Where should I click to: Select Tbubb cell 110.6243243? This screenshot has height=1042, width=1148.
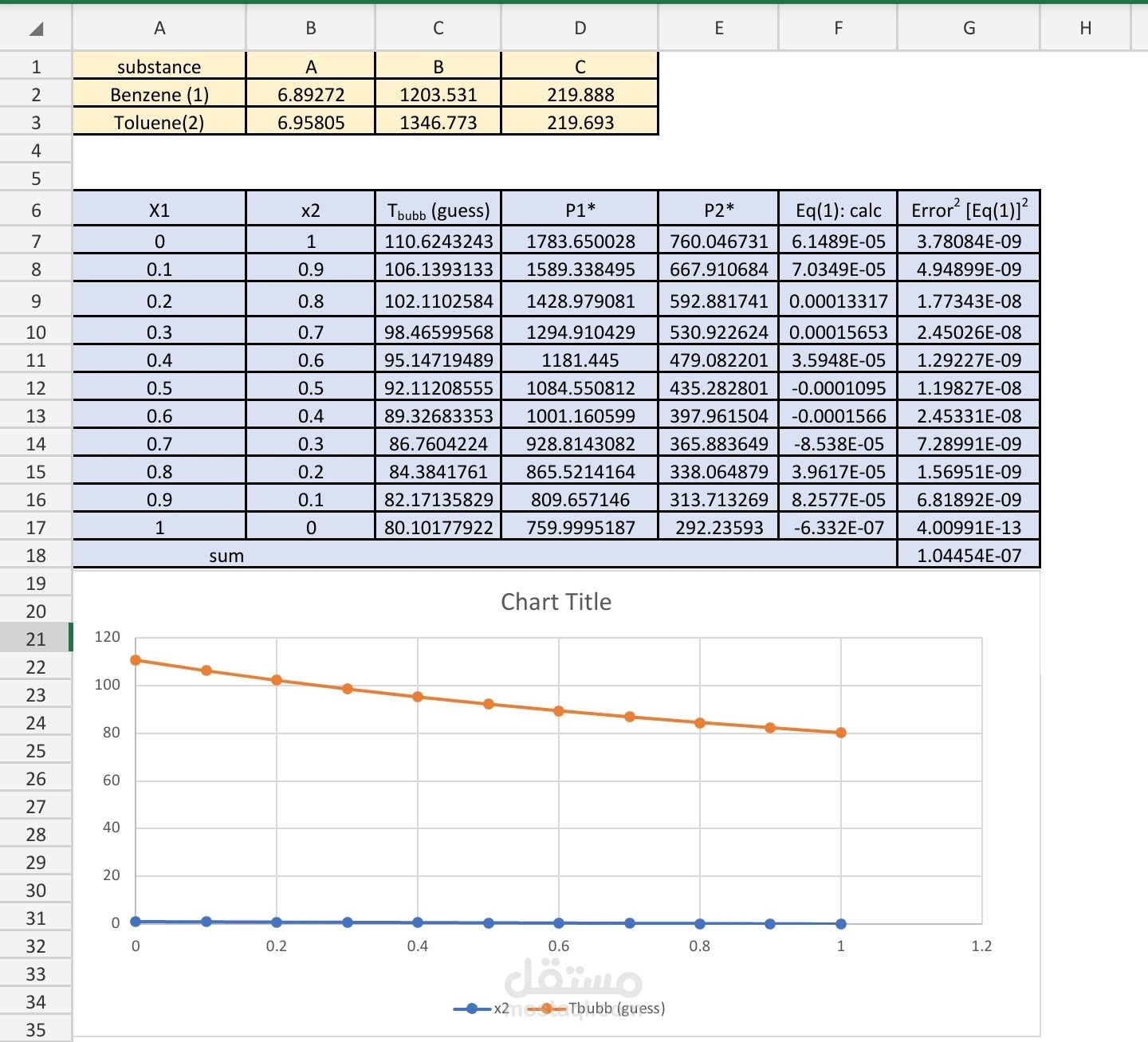(x=438, y=241)
